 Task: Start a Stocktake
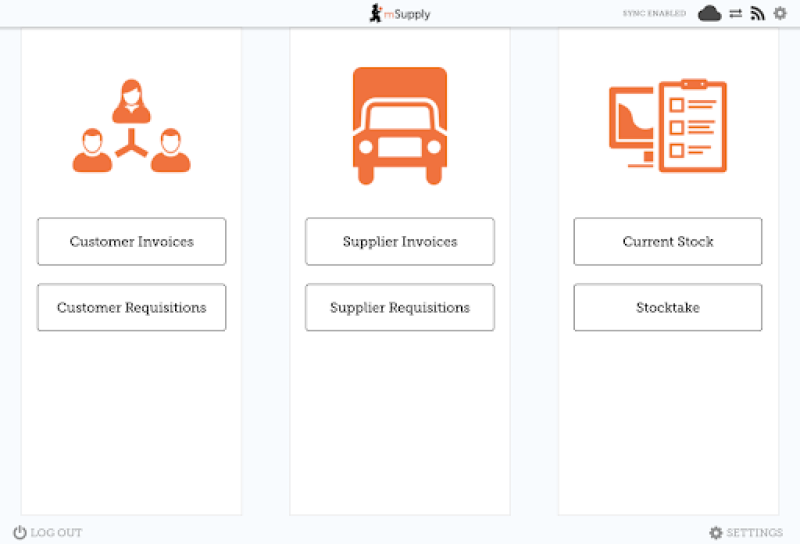[x=668, y=308]
